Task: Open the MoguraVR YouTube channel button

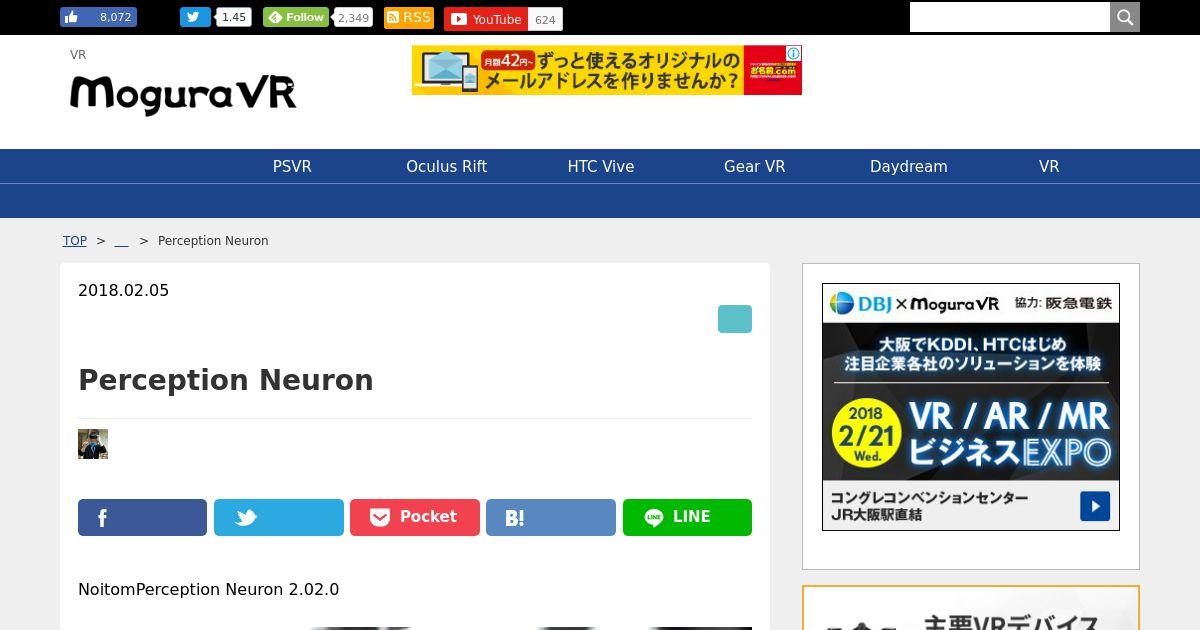Action: [486, 19]
